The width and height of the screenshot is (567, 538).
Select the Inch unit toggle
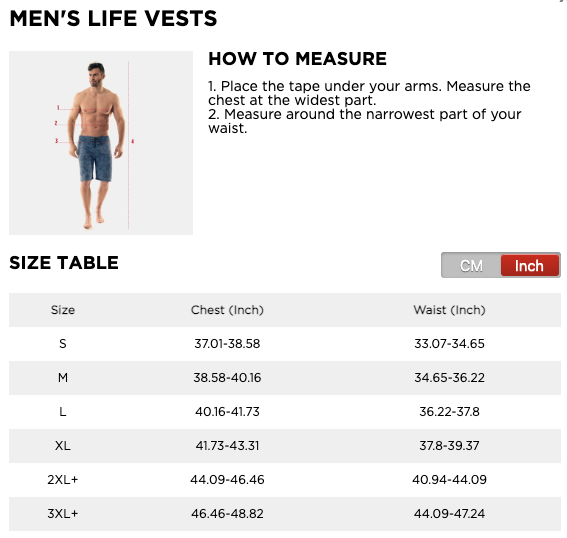(530, 266)
